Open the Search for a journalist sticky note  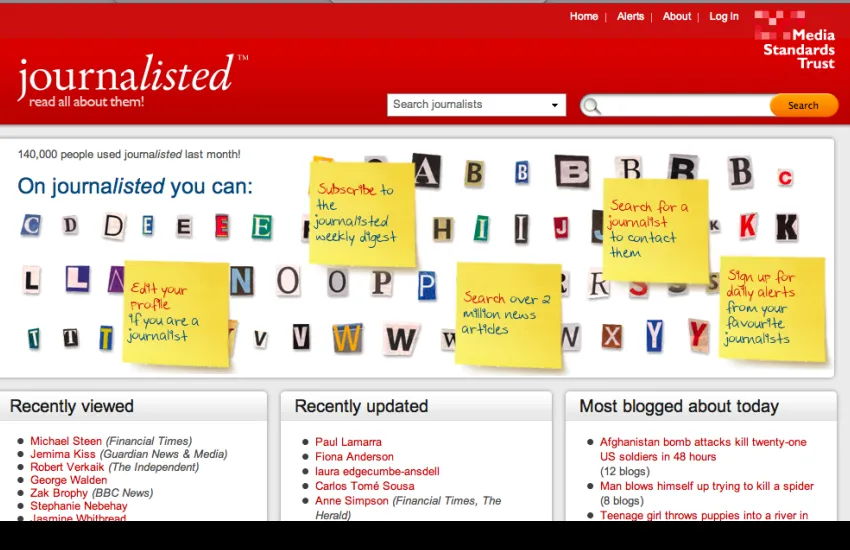click(655, 230)
